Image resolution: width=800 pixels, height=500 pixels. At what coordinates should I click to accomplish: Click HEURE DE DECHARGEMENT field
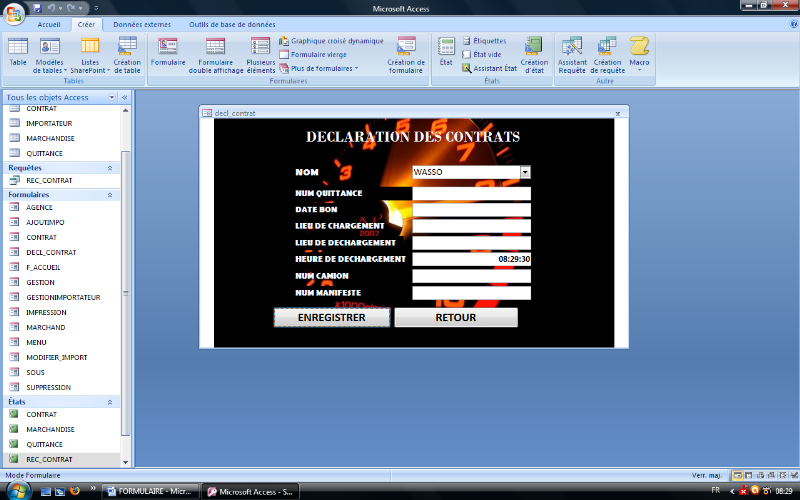[x=471, y=259]
